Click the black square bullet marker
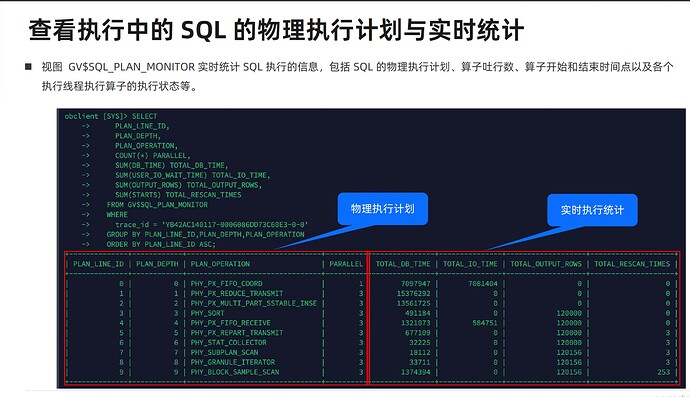Image resolution: width=690 pixels, height=397 pixels. 29,66
